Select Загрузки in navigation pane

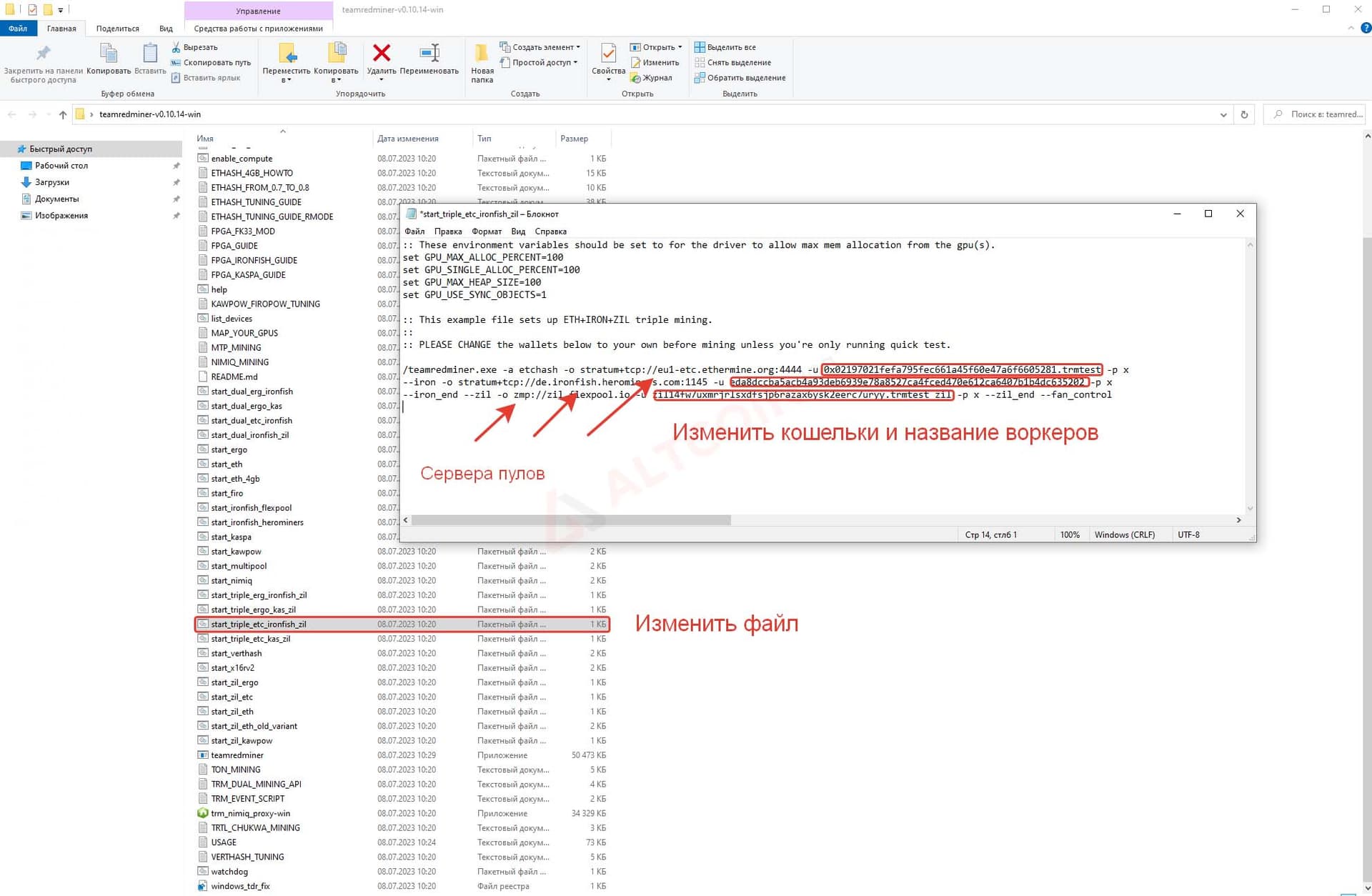tap(52, 182)
